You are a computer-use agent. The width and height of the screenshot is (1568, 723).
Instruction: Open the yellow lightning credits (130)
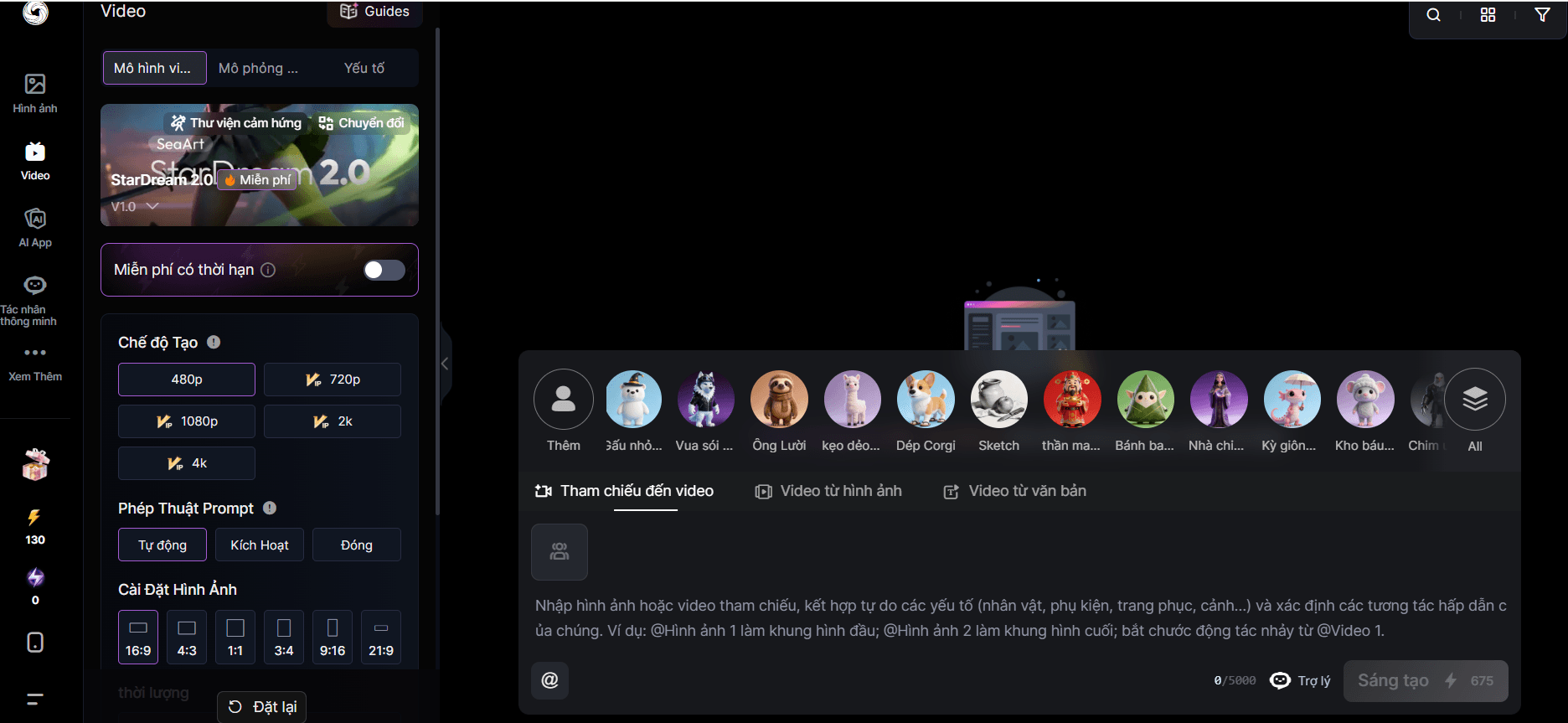35,527
